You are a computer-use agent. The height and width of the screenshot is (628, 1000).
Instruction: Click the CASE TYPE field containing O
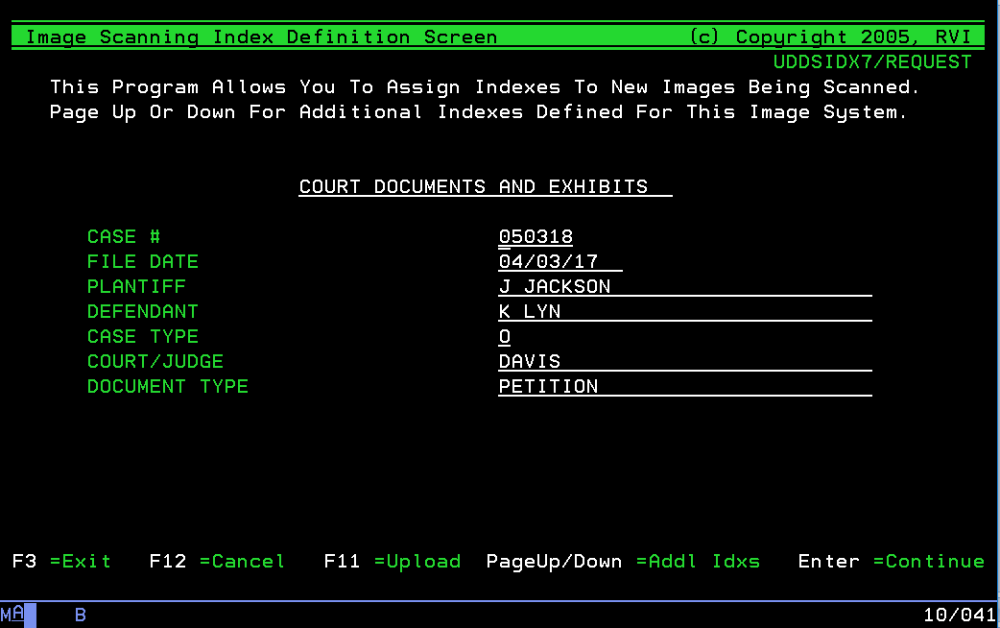point(504,336)
